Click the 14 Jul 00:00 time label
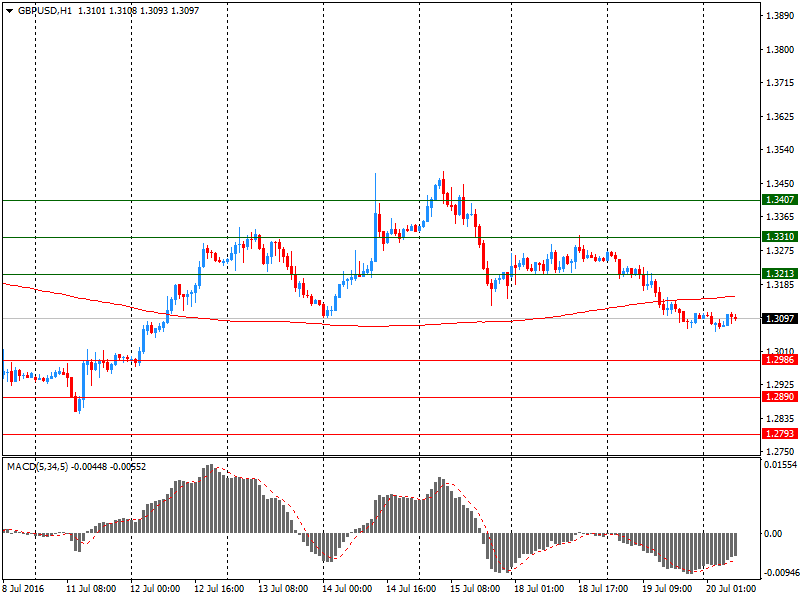The image size is (800, 600). (x=347, y=589)
